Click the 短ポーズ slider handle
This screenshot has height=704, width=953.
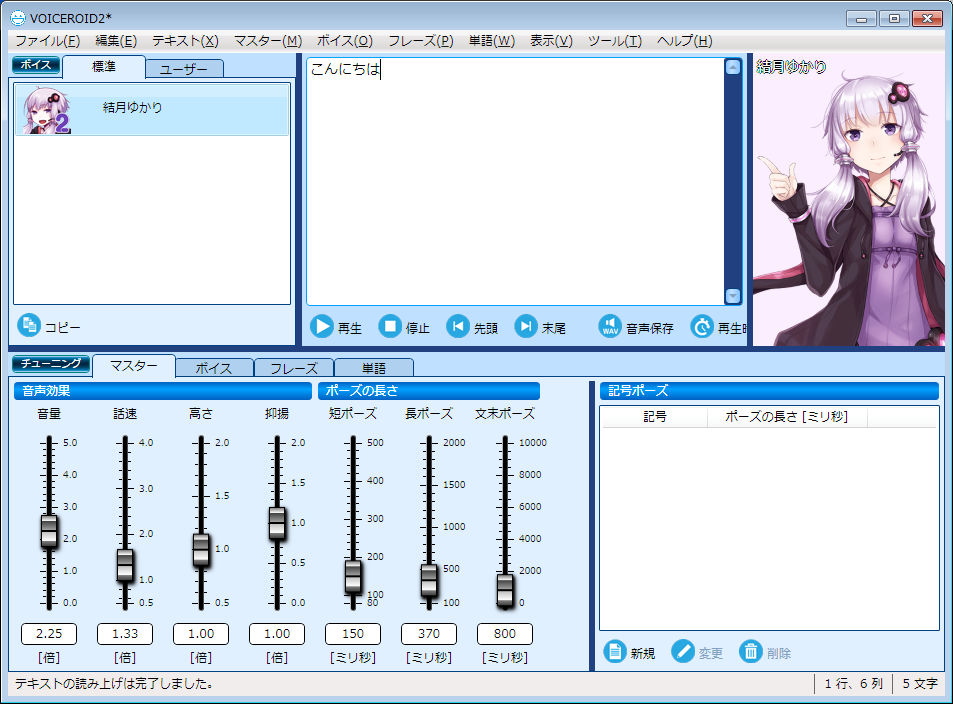(x=353, y=576)
